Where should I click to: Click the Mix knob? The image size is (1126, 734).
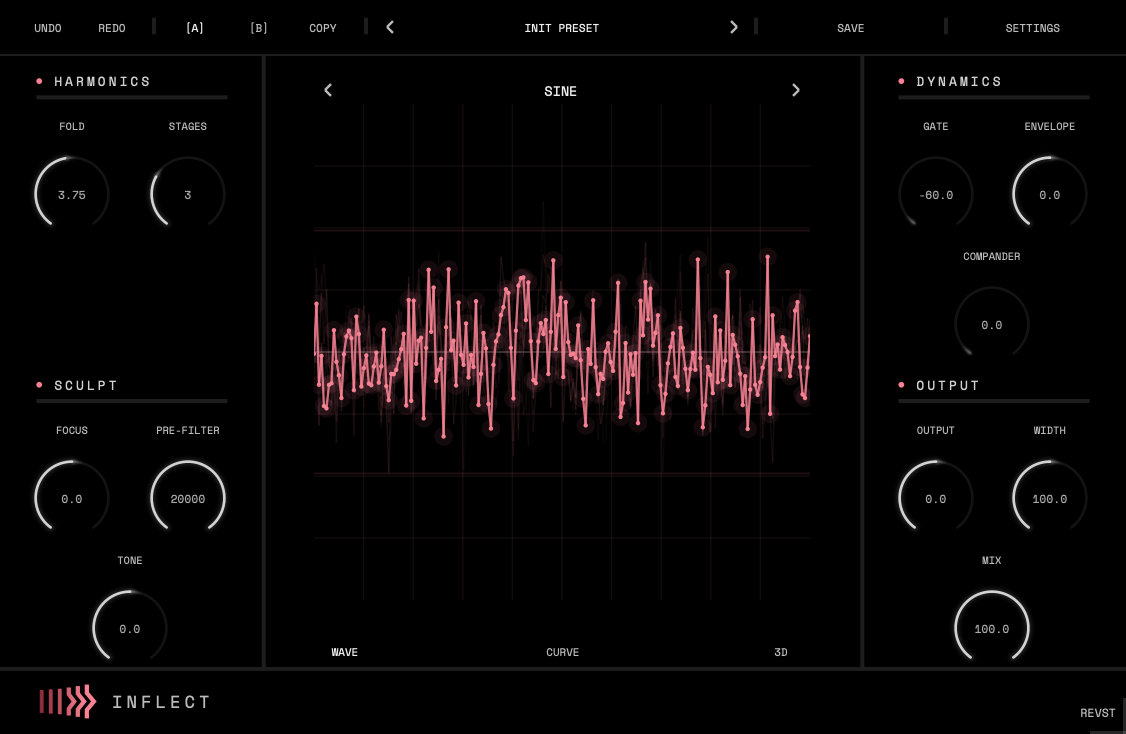pos(992,628)
